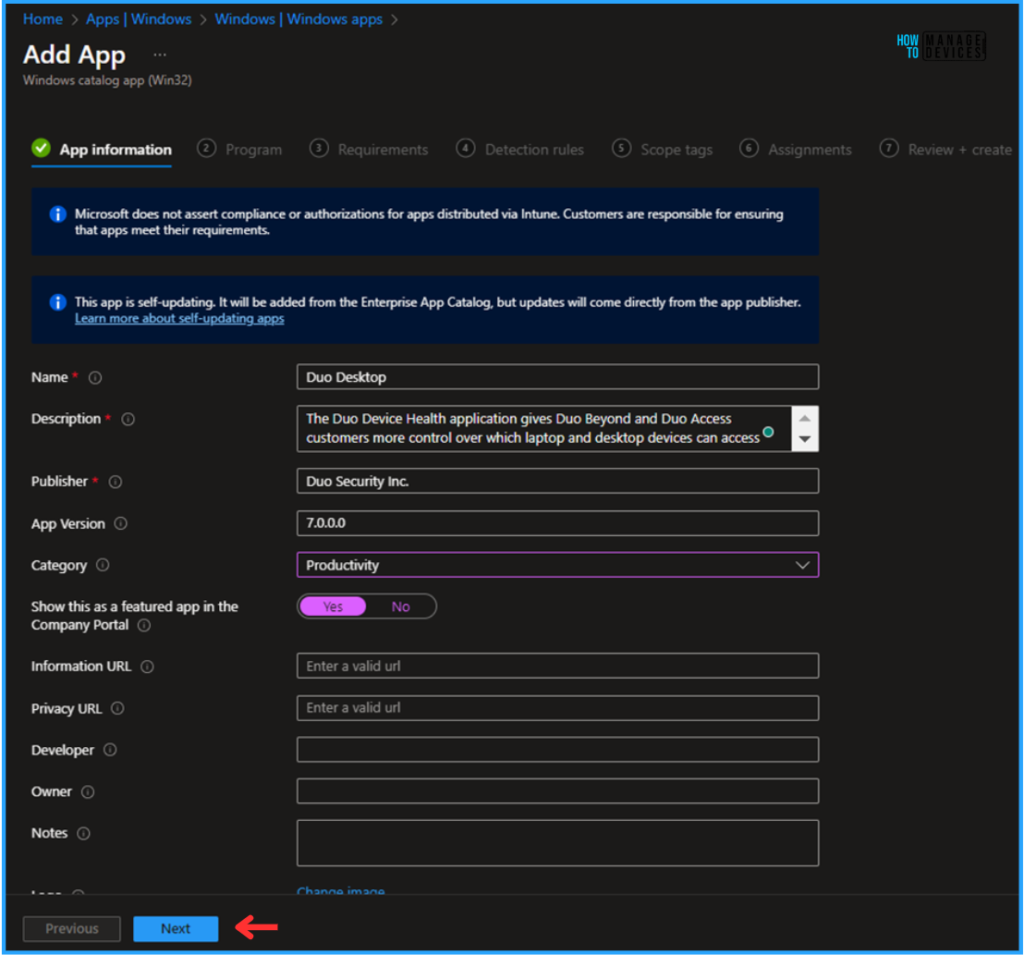This screenshot has width=1024, height=955.
Task: Open the Publisher info icon
Action: coord(115,481)
